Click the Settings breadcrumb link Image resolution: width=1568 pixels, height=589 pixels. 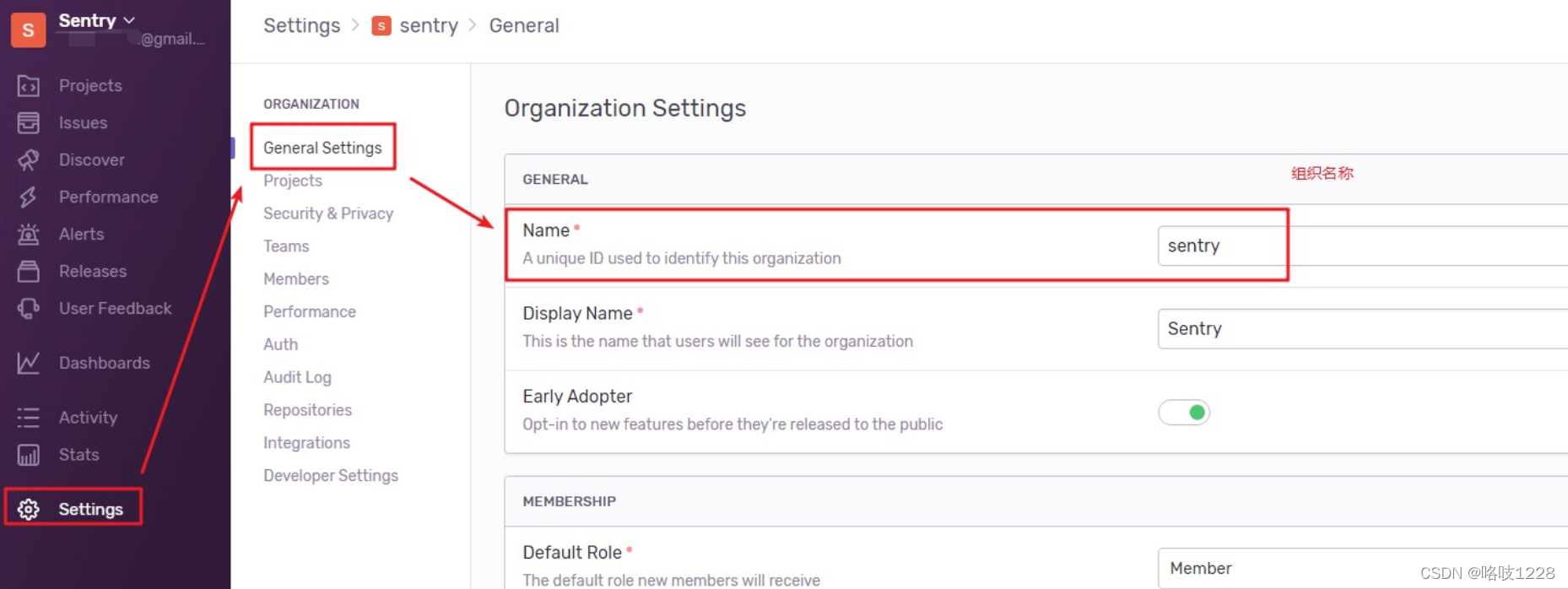click(301, 25)
